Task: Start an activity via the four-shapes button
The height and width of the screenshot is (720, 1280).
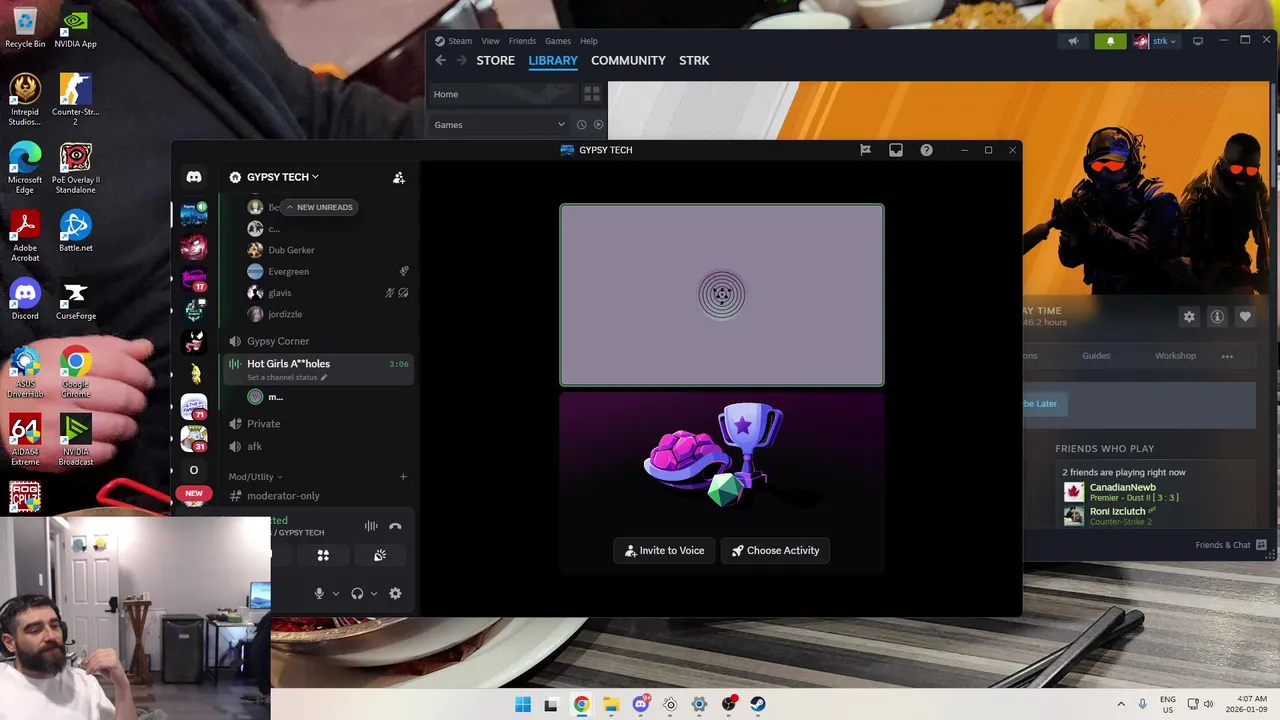Action: pyautogui.click(x=323, y=555)
